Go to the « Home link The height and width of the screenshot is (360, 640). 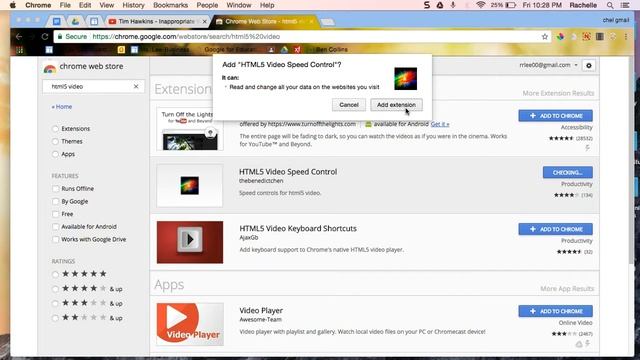click(62, 107)
